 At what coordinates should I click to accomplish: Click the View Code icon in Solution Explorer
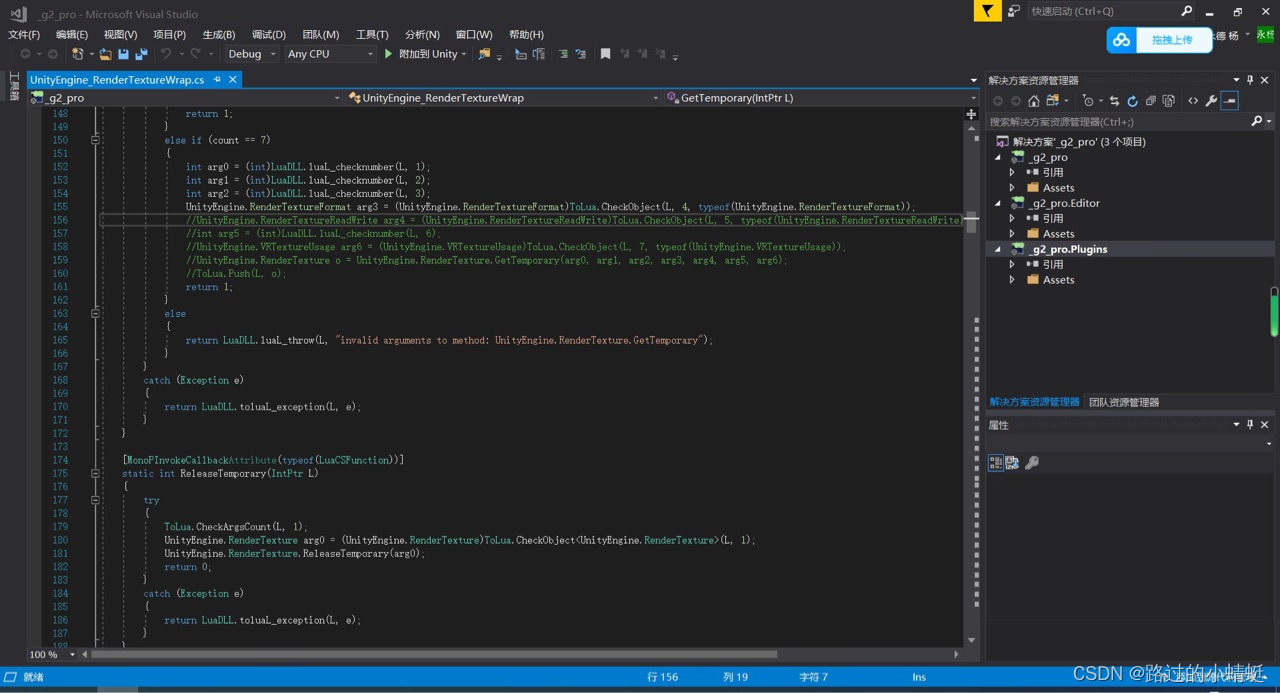[x=1193, y=101]
